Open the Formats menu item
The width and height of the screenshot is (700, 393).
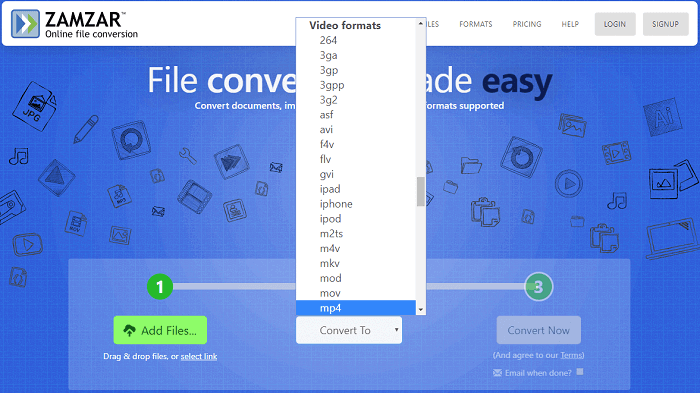(476, 24)
